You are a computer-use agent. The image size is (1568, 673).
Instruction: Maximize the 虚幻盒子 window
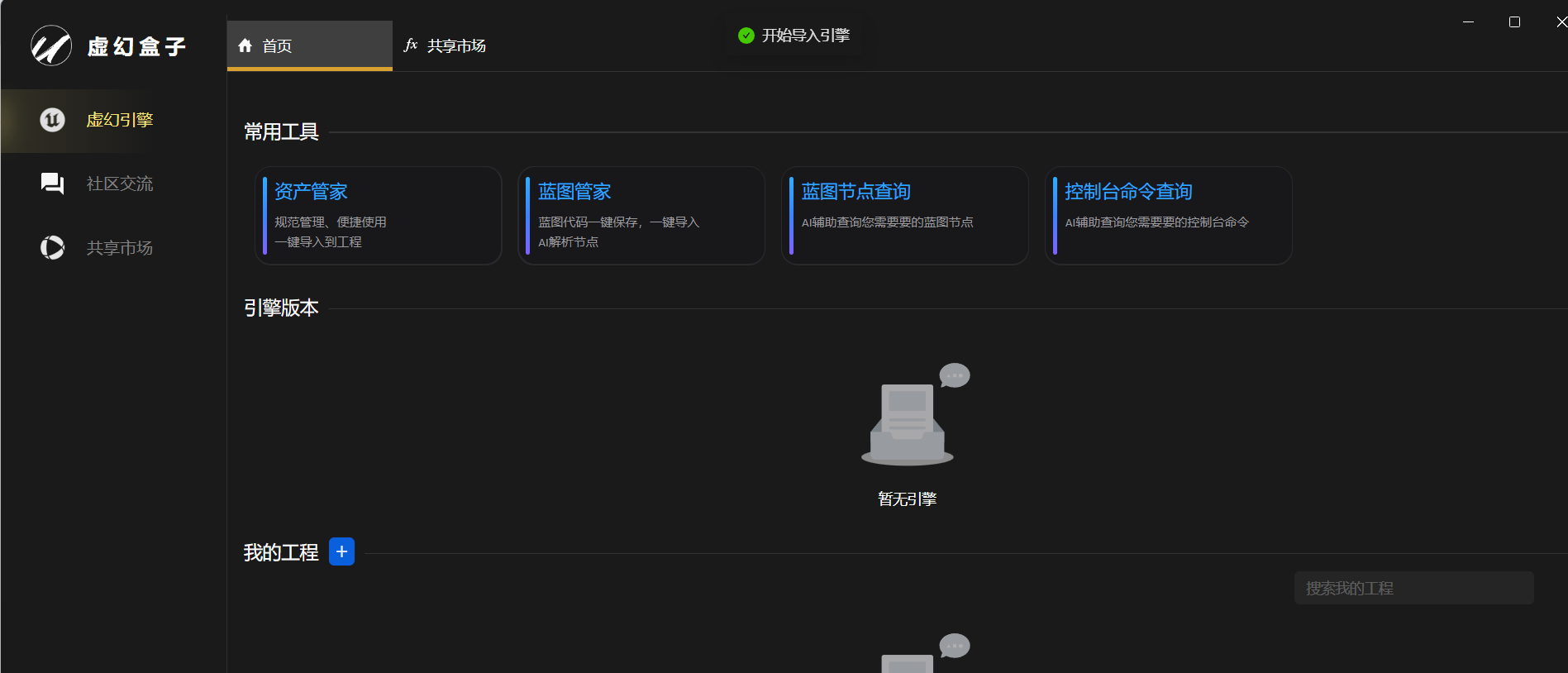point(1514,22)
